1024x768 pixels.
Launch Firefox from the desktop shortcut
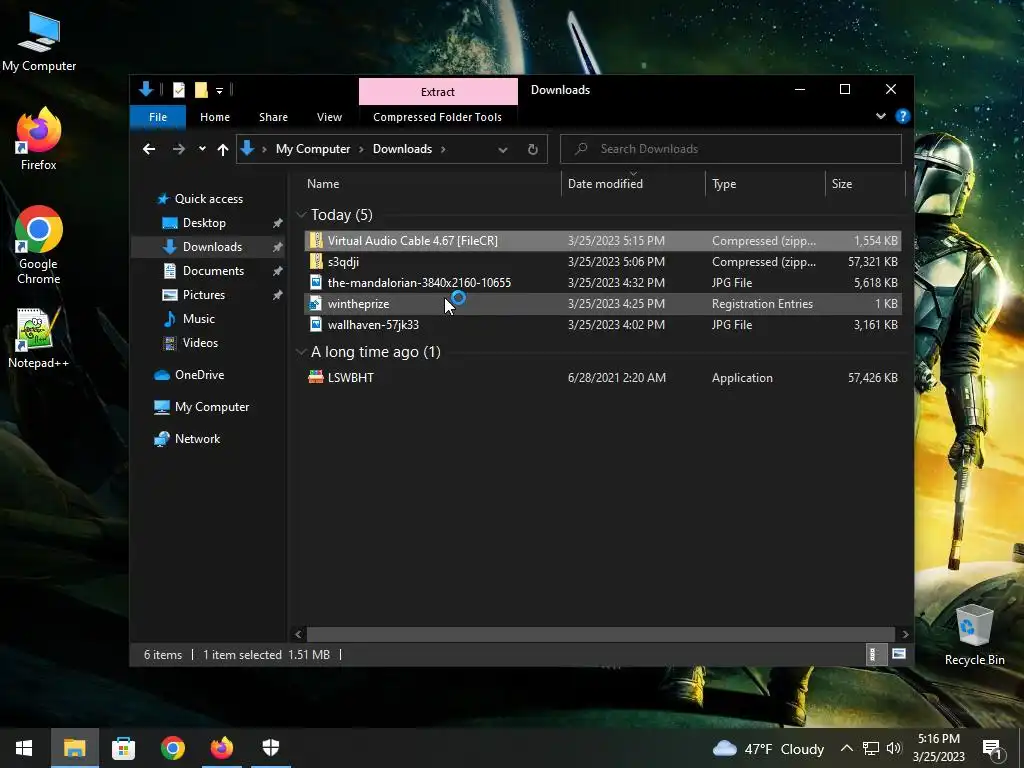(39, 140)
